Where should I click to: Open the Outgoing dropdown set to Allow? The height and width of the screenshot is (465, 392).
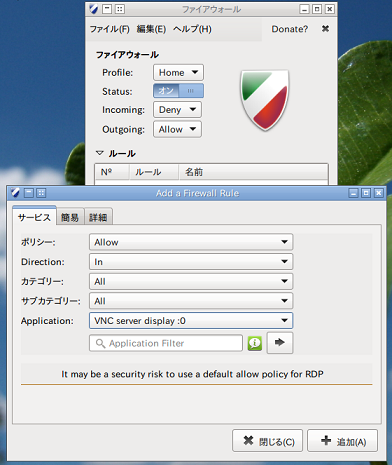[x=177, y=129]
